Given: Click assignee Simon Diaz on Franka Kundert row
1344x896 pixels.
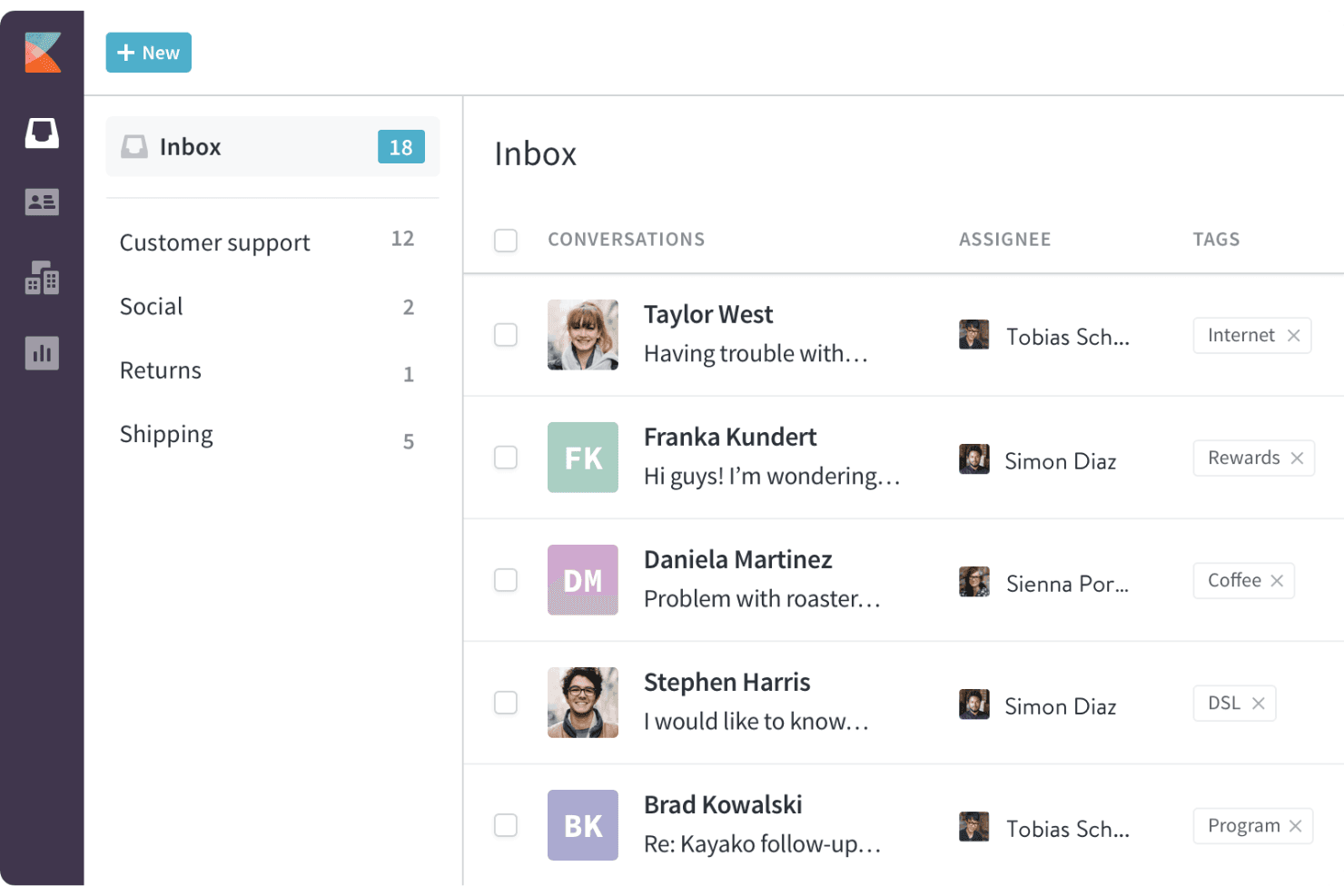Looking at the screenshot, I should 1038,460.
